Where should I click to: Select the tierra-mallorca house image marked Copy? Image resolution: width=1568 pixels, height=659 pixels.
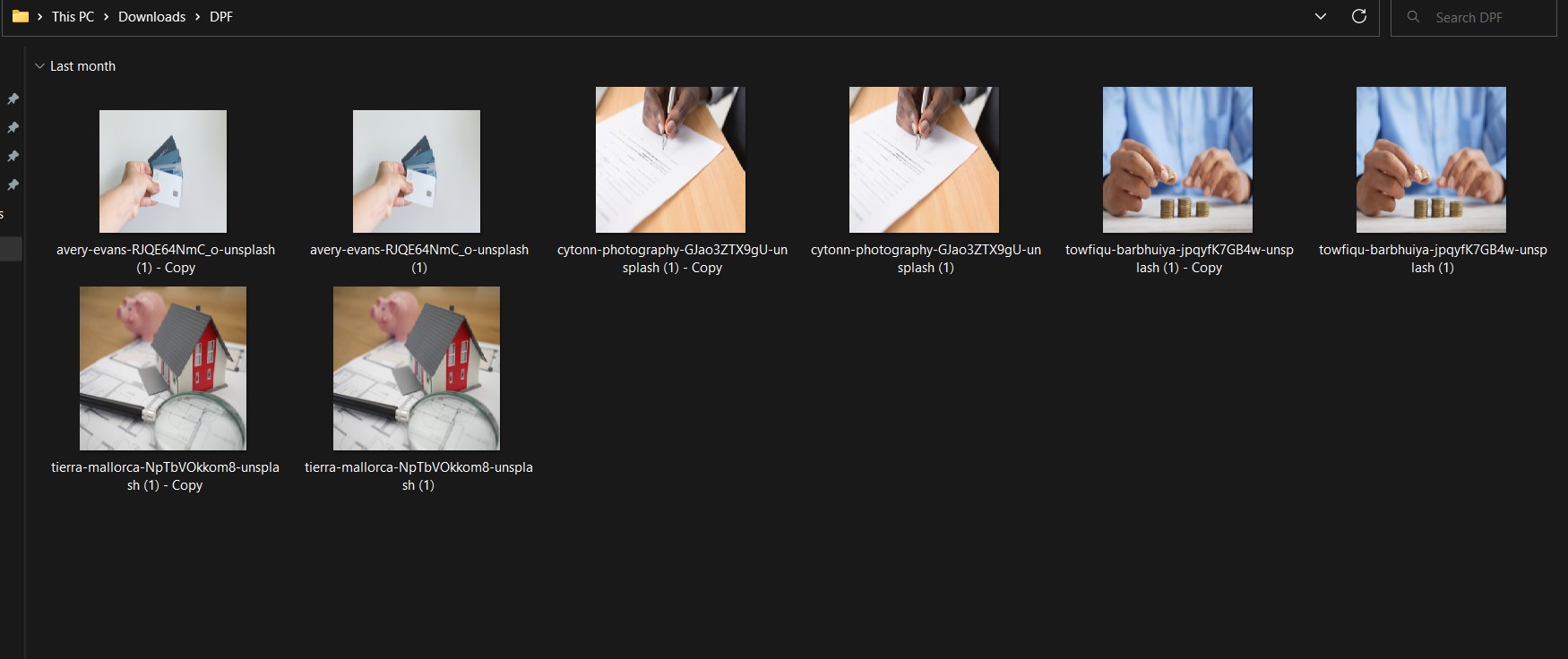click(x=163, y=368)
